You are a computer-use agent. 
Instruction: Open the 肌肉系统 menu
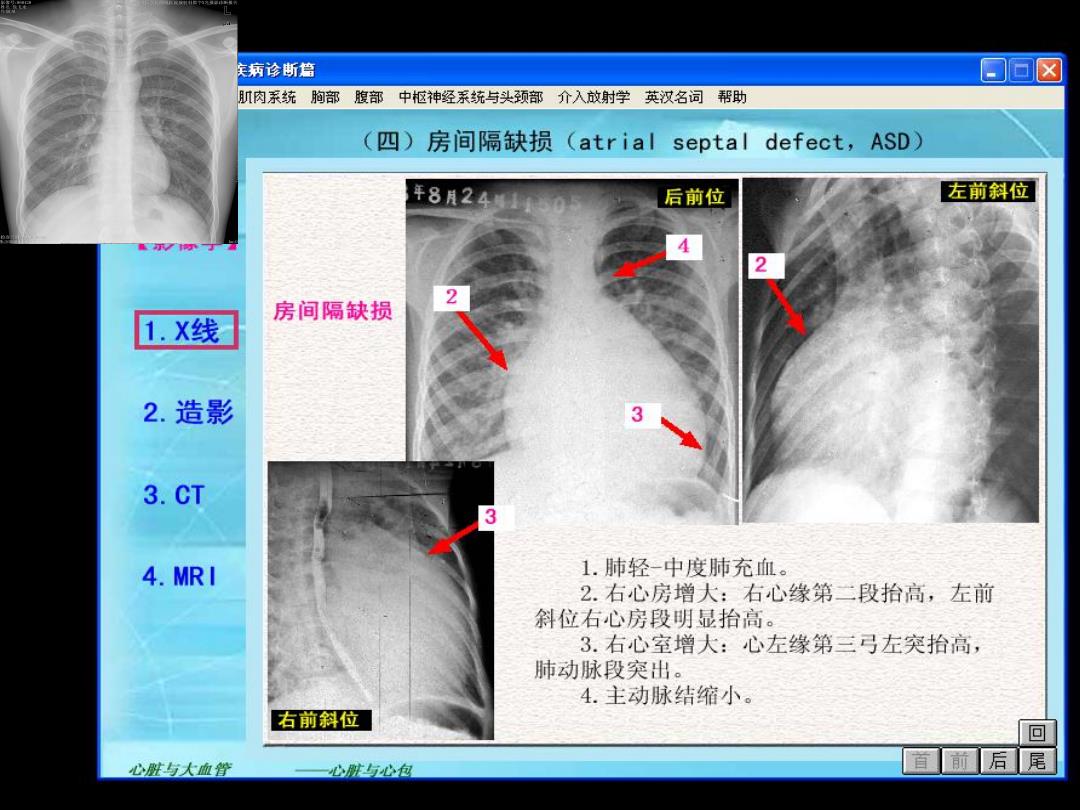point(267,97)
